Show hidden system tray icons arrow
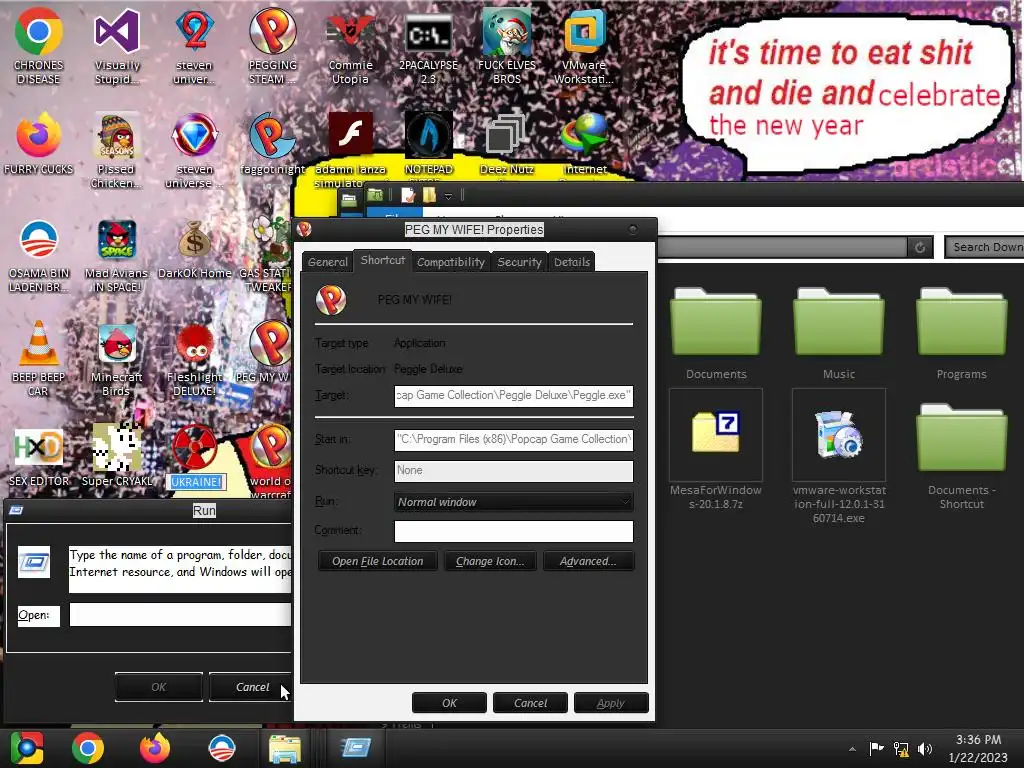 pos(852,749)
